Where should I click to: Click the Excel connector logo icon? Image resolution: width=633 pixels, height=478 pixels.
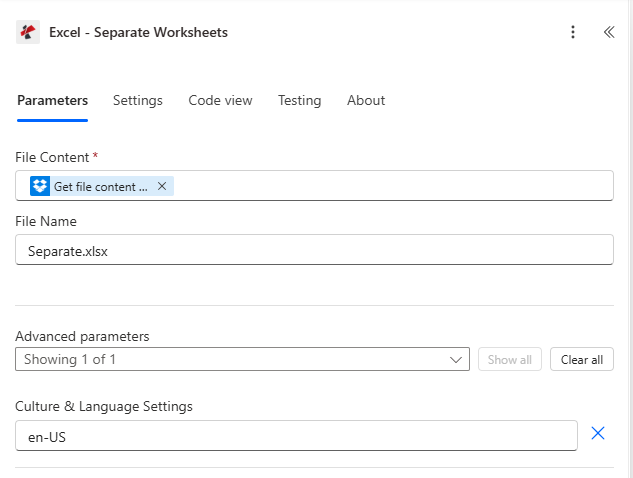click(28, 32)
